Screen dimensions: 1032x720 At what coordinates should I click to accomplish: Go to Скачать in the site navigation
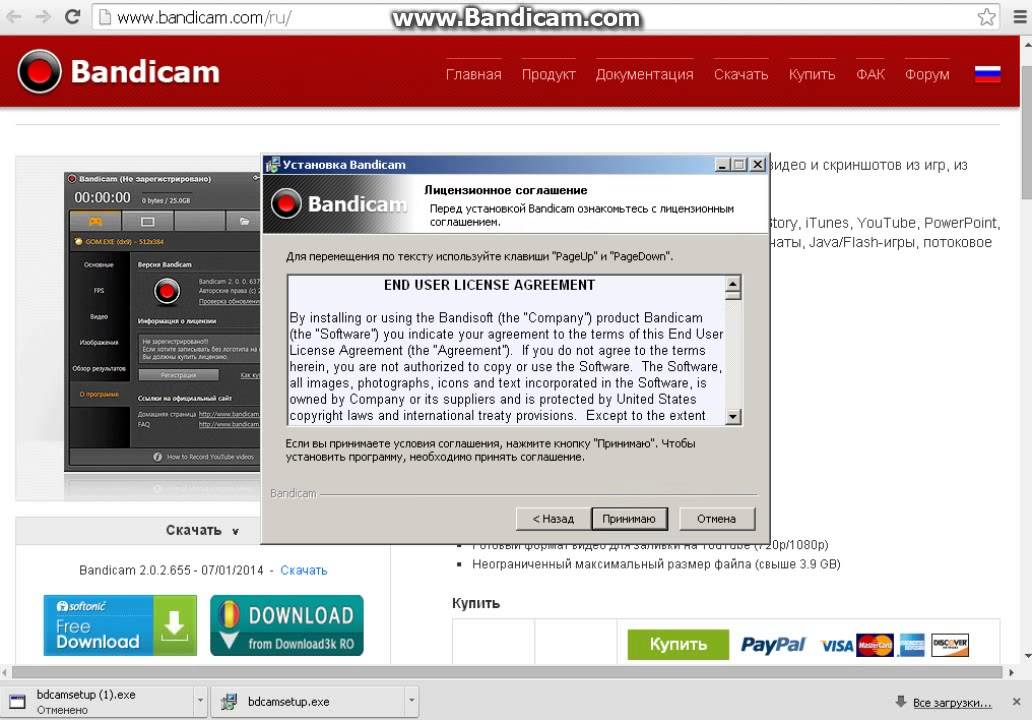click(741, 74)
